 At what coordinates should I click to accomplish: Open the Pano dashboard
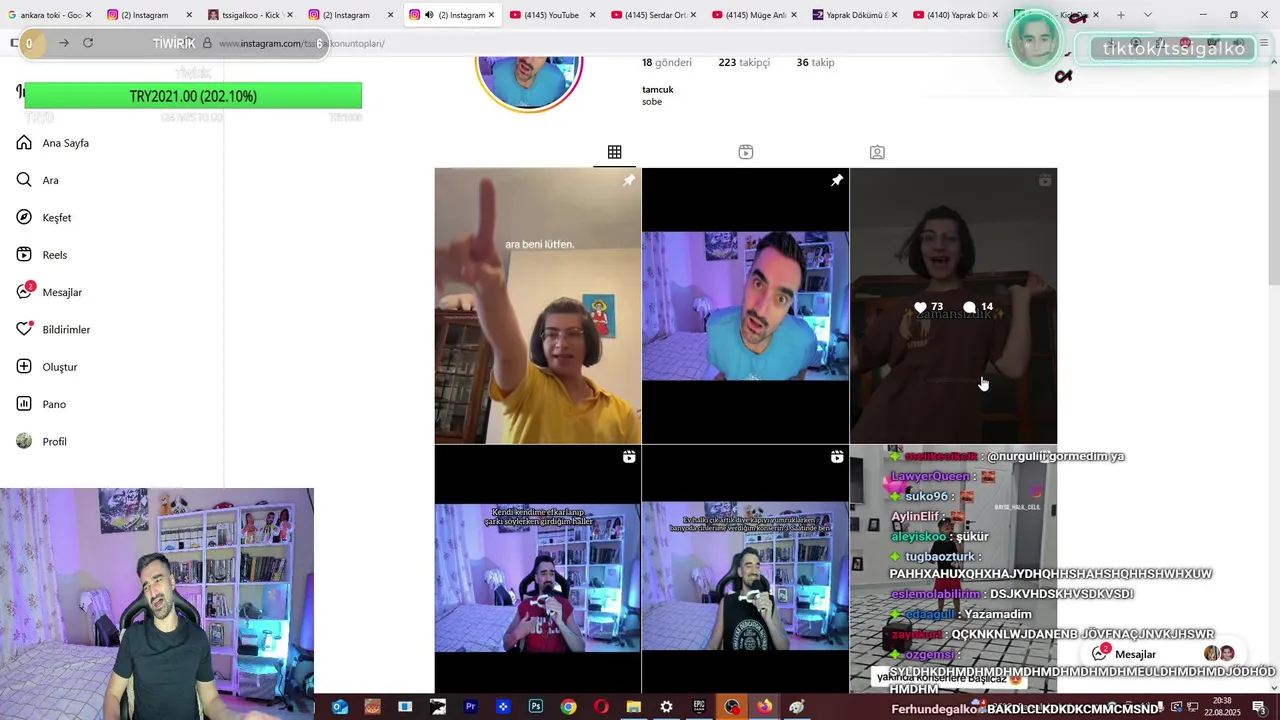click(41, 404)
